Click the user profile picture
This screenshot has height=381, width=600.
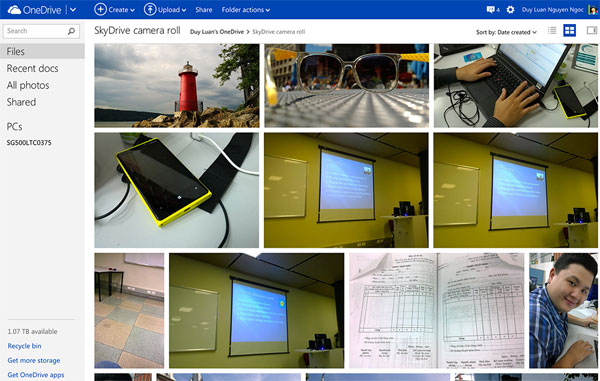pyautogui.click(x=593, y=10)
